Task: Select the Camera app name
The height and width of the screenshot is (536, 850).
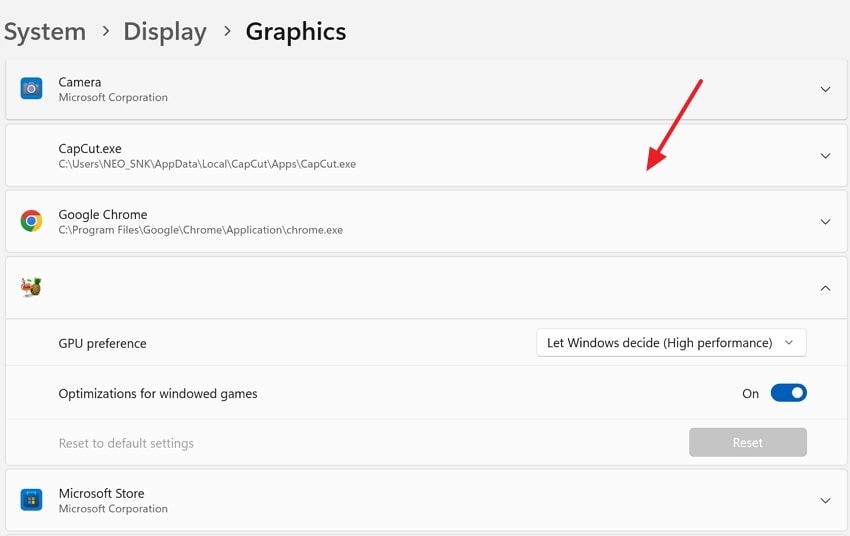Action: [x=80, y=82]
